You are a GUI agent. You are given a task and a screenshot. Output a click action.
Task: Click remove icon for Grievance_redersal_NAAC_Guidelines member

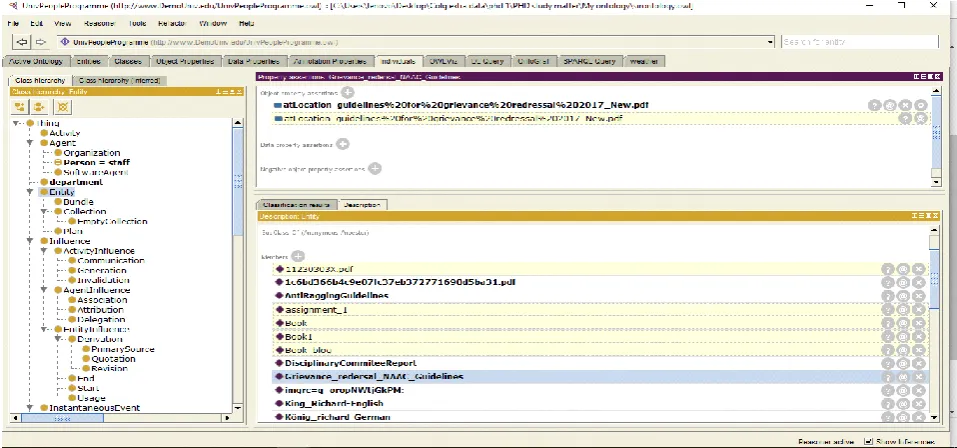coord(919,377)
